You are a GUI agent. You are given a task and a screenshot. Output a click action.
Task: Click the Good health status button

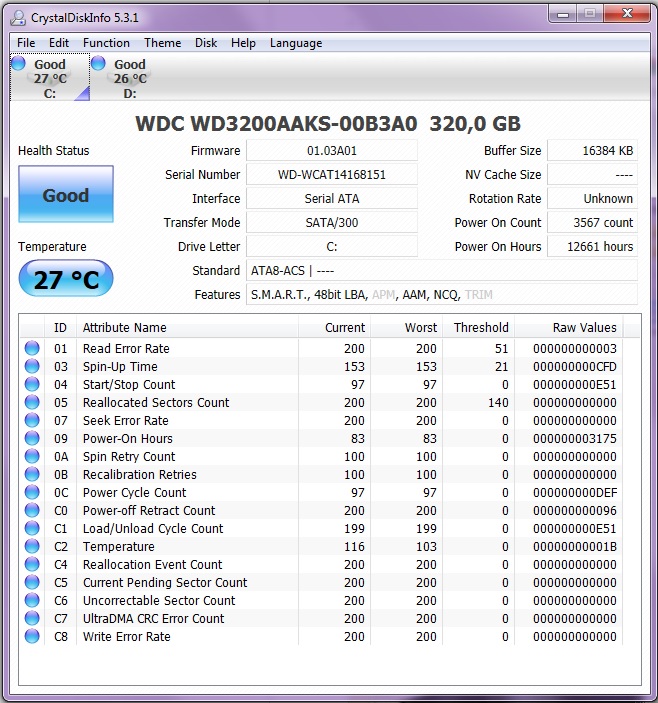[x=66, y=194]
